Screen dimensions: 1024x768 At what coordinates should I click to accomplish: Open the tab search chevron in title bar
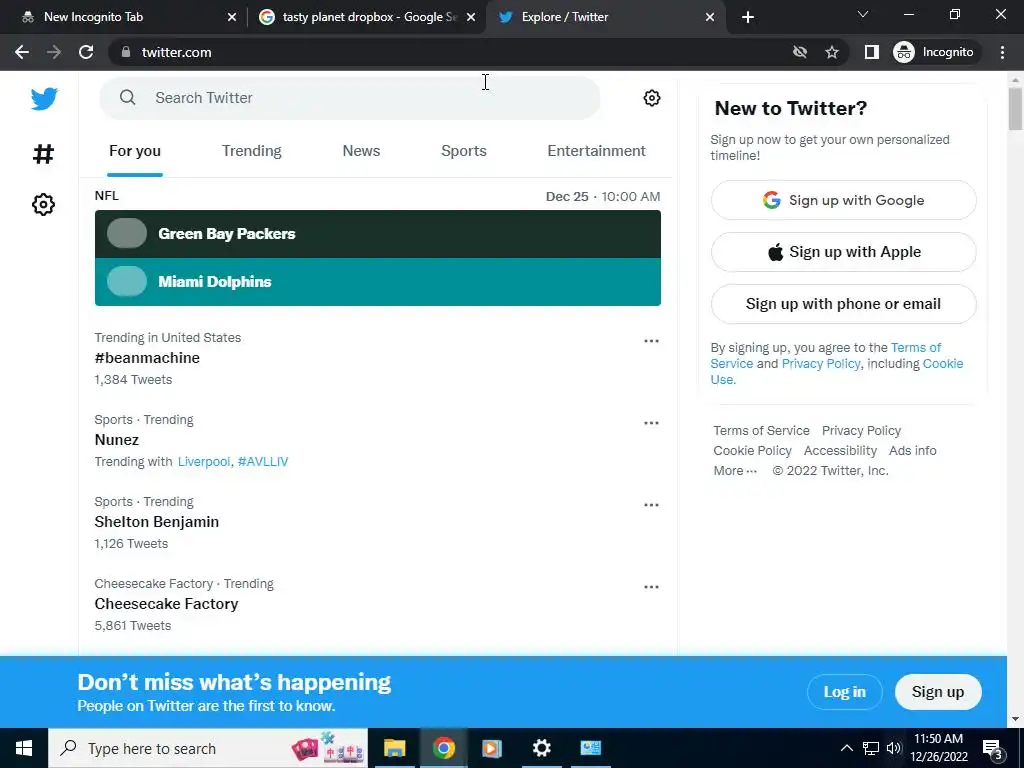coord(863,14)
